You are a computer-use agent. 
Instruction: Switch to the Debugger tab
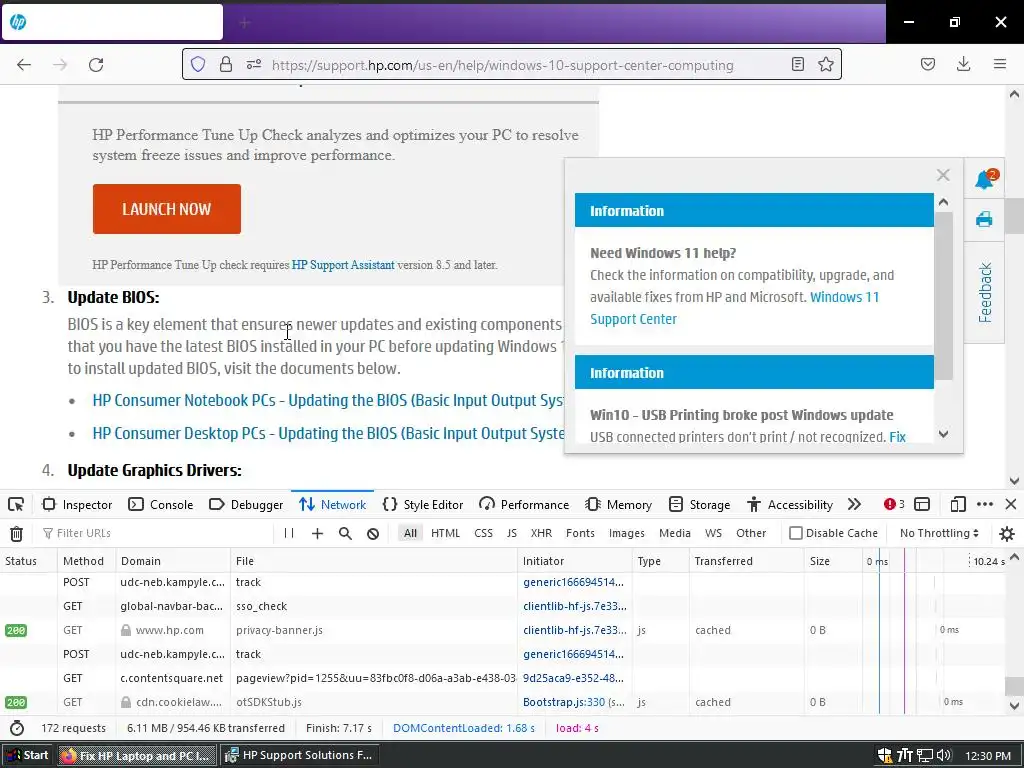tap(246, 504)
